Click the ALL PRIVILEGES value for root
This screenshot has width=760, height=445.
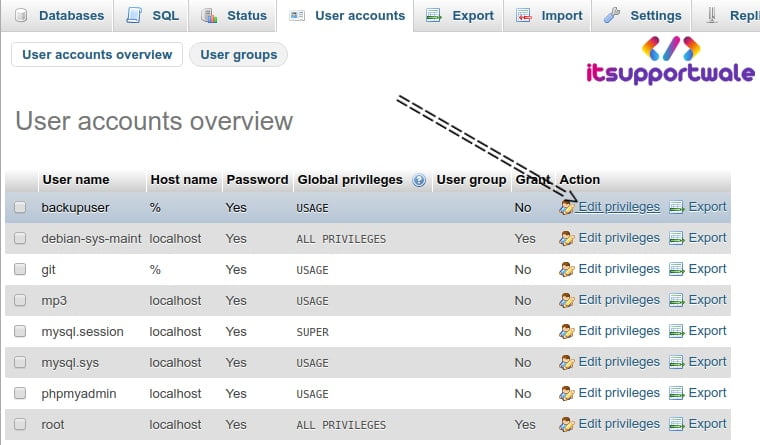tap(341, 425)
